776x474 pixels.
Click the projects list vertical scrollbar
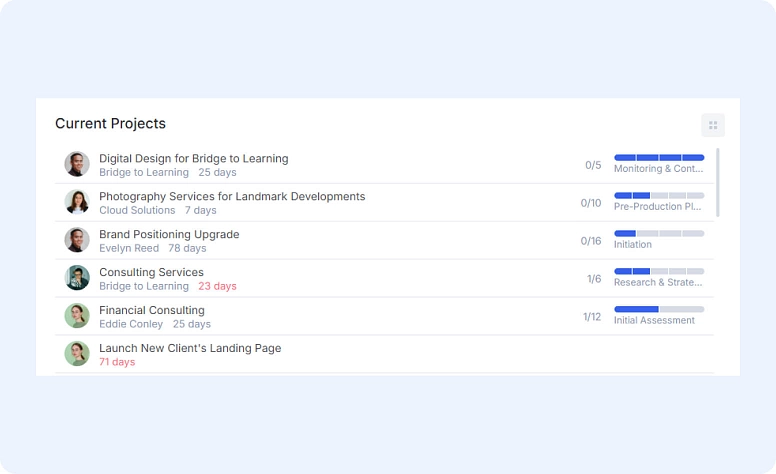tap(718, 182)
